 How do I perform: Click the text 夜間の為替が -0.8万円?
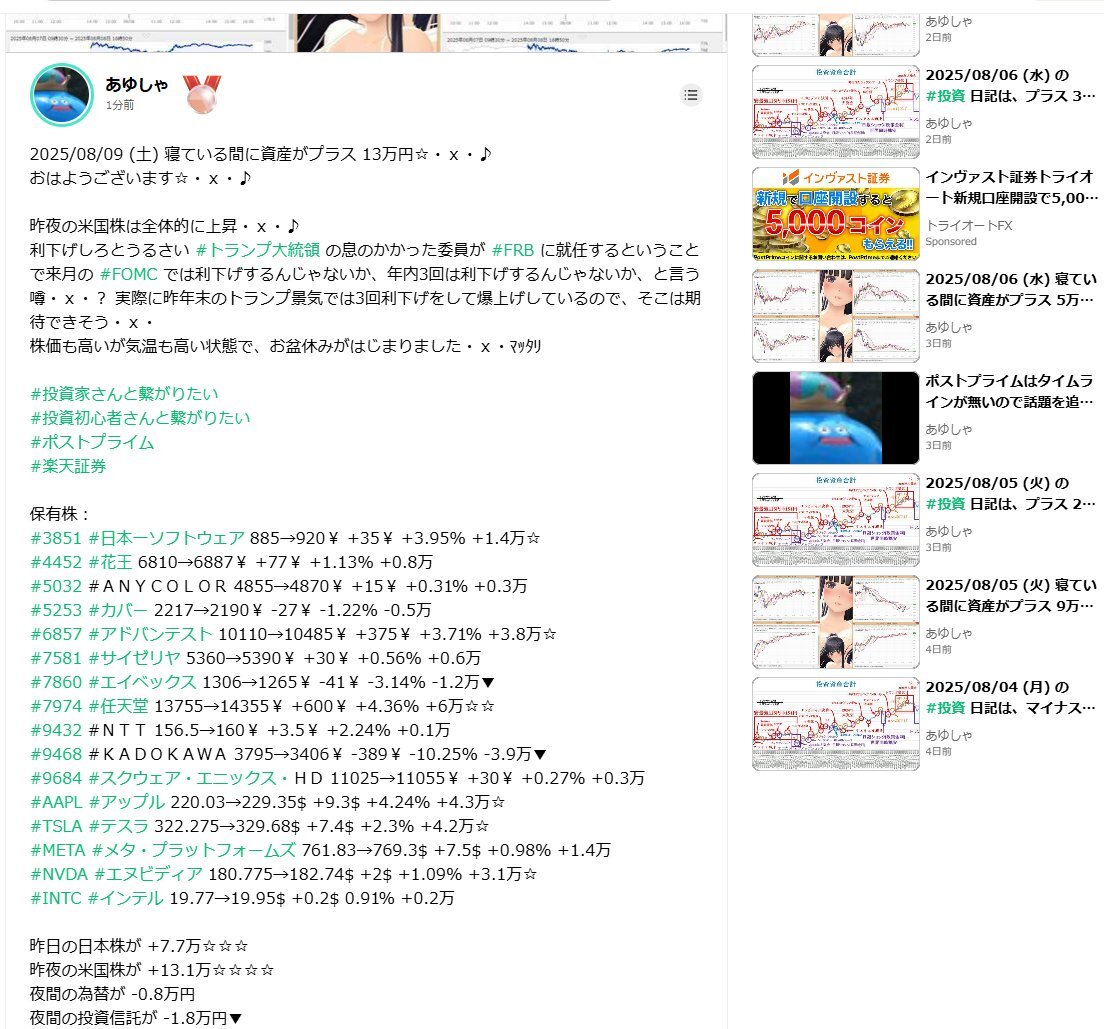tap(113, 994)
